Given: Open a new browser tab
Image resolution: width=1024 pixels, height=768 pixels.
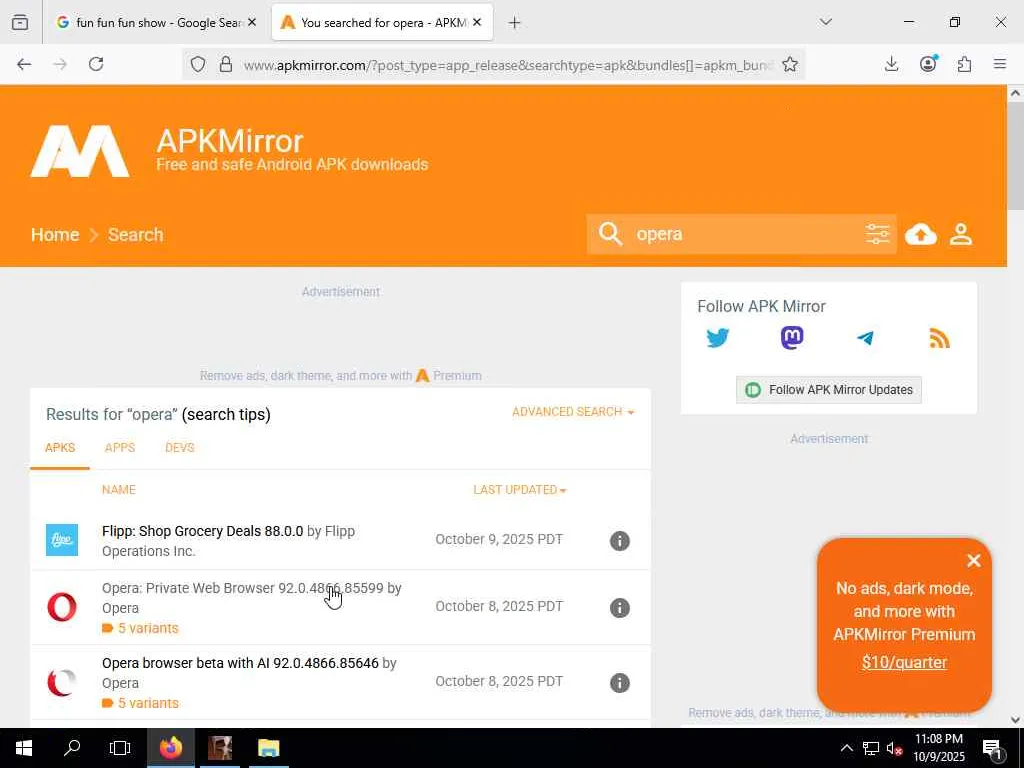Looking at the screenshot, I should (515, 23).
